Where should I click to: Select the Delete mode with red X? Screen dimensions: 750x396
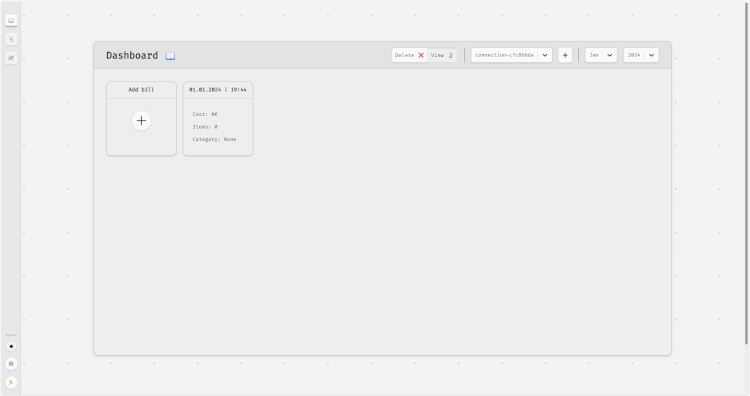[409, 55]
